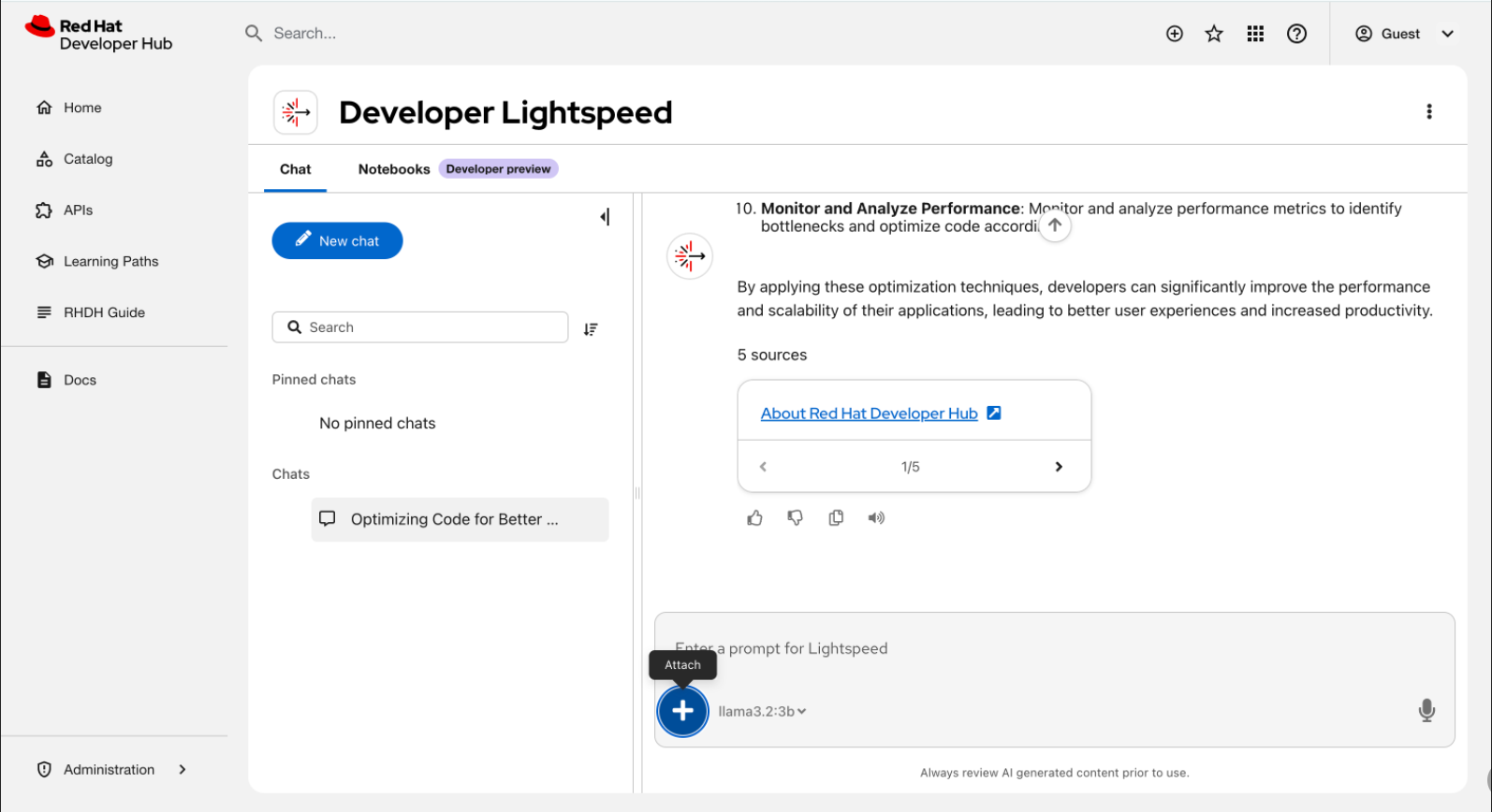Activate the microphone voice input

coord(1426,711)
